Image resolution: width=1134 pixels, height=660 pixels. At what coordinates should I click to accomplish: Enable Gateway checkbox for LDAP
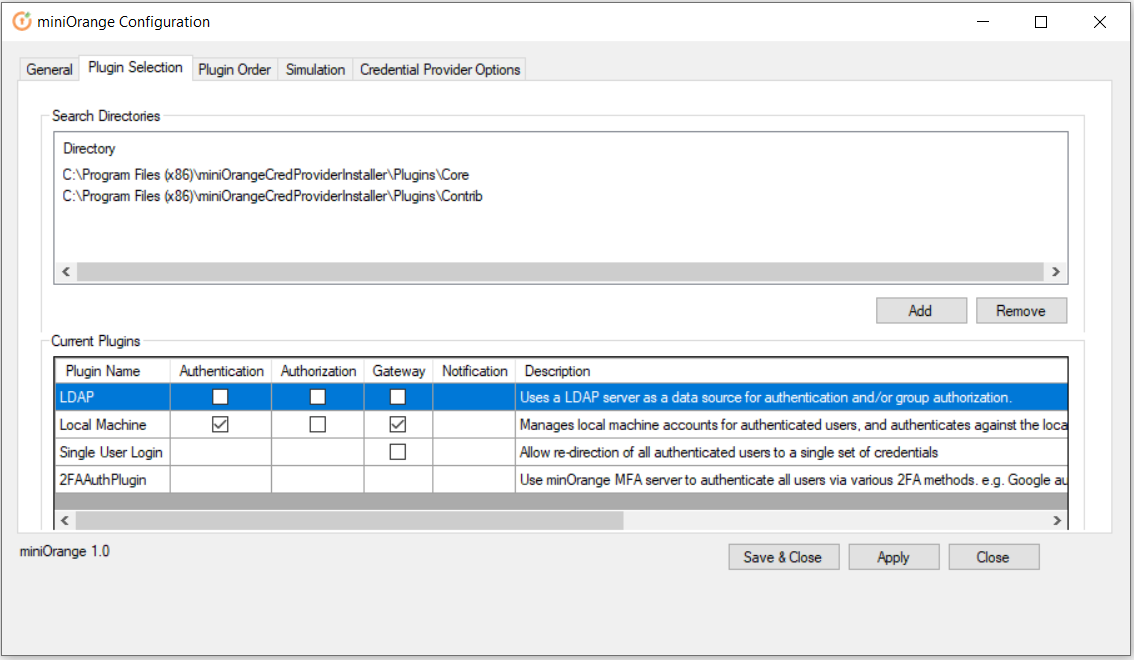coord(398,397)
